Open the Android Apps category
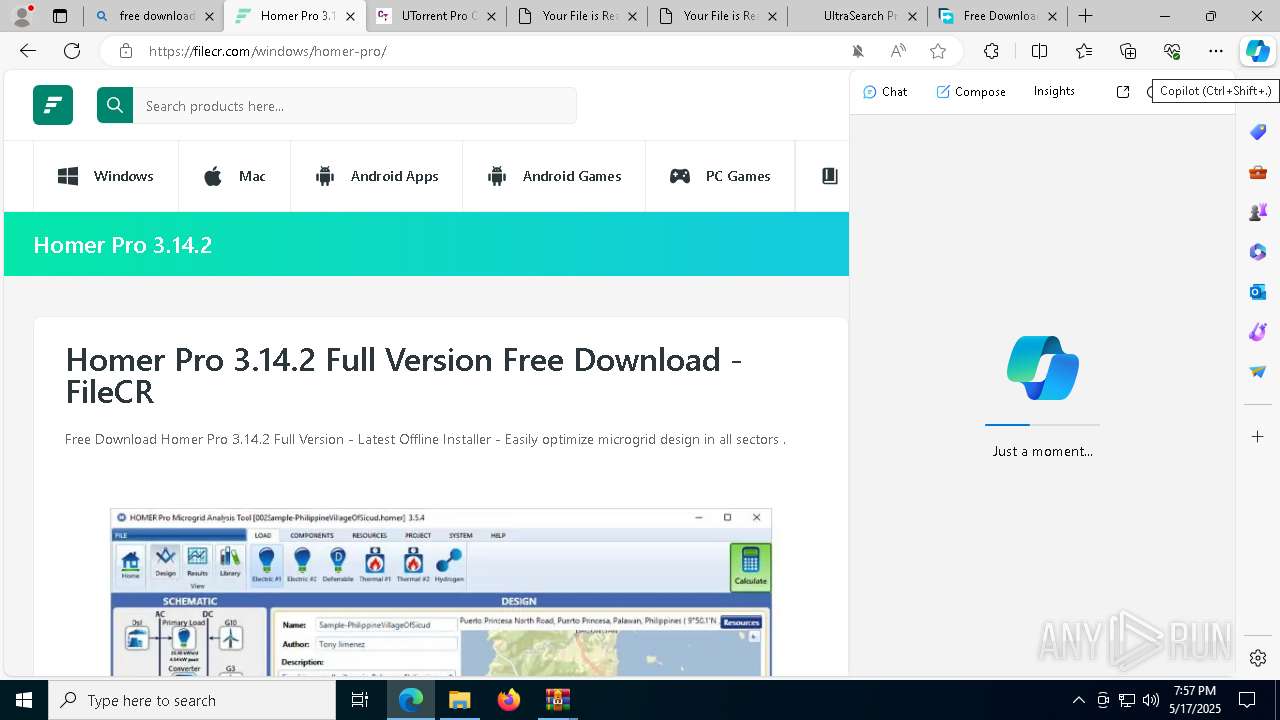 pos(377,176)
